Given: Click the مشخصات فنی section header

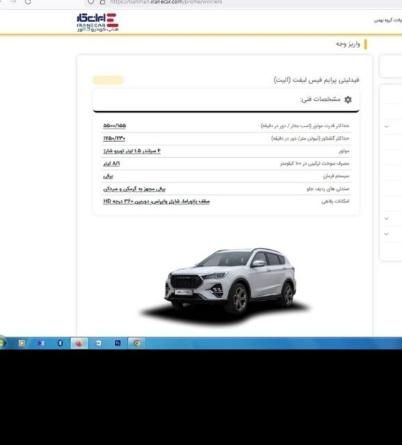Looking at the screenshot, I should point(226,100).
